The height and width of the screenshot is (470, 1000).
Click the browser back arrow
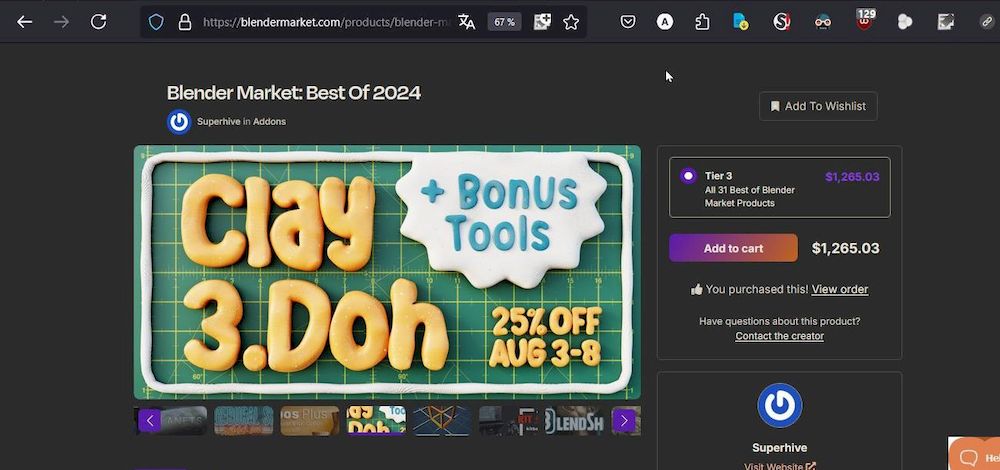tap(25, 22)
